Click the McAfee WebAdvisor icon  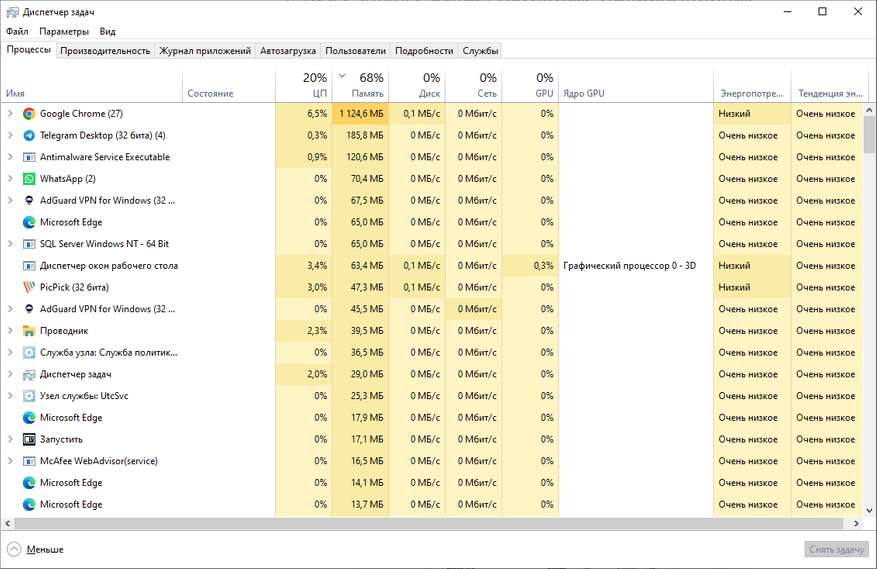(29, 461)
